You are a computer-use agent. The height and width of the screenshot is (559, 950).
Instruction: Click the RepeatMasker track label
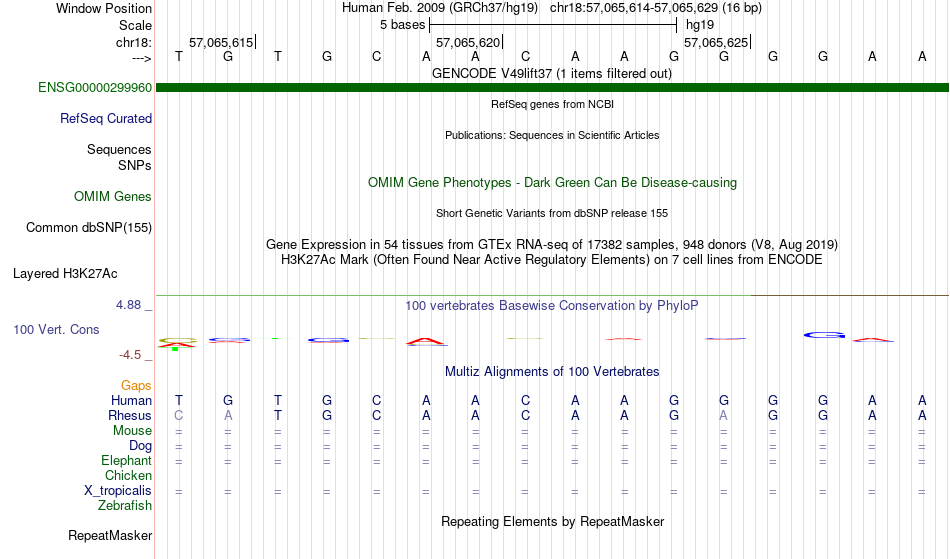point(110,536)
